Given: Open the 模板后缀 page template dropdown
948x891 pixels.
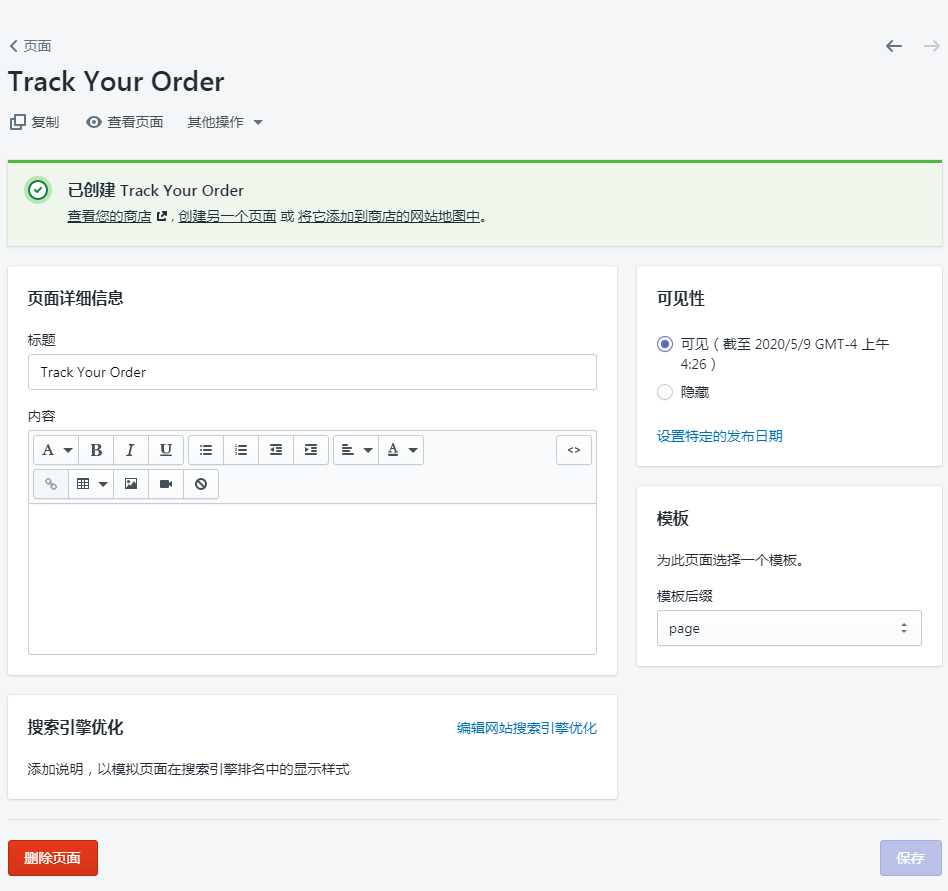Looking at the screenshot, I should 789,628.
